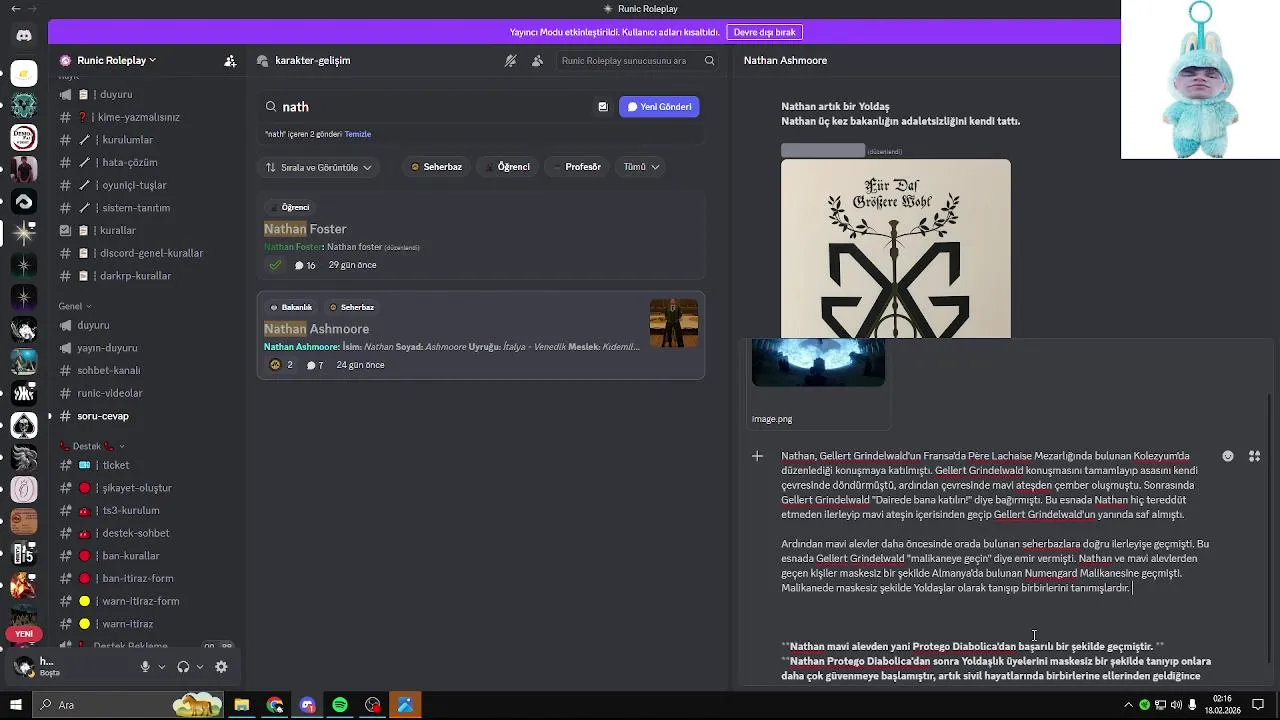1280x720 pixels.
Task: Open microphone input options chevron
Action: tap(161, 667)
